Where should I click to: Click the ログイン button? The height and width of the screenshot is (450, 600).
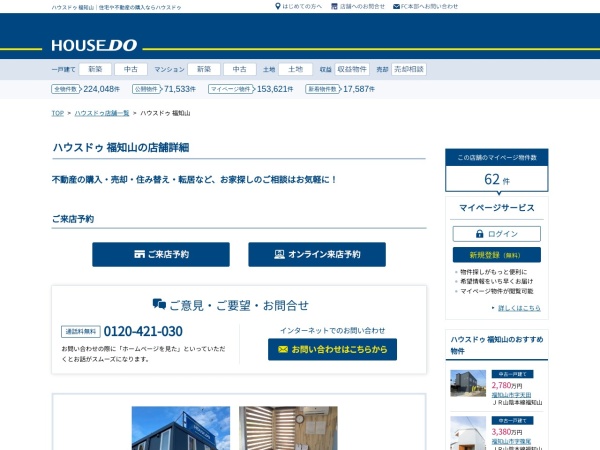497,234
